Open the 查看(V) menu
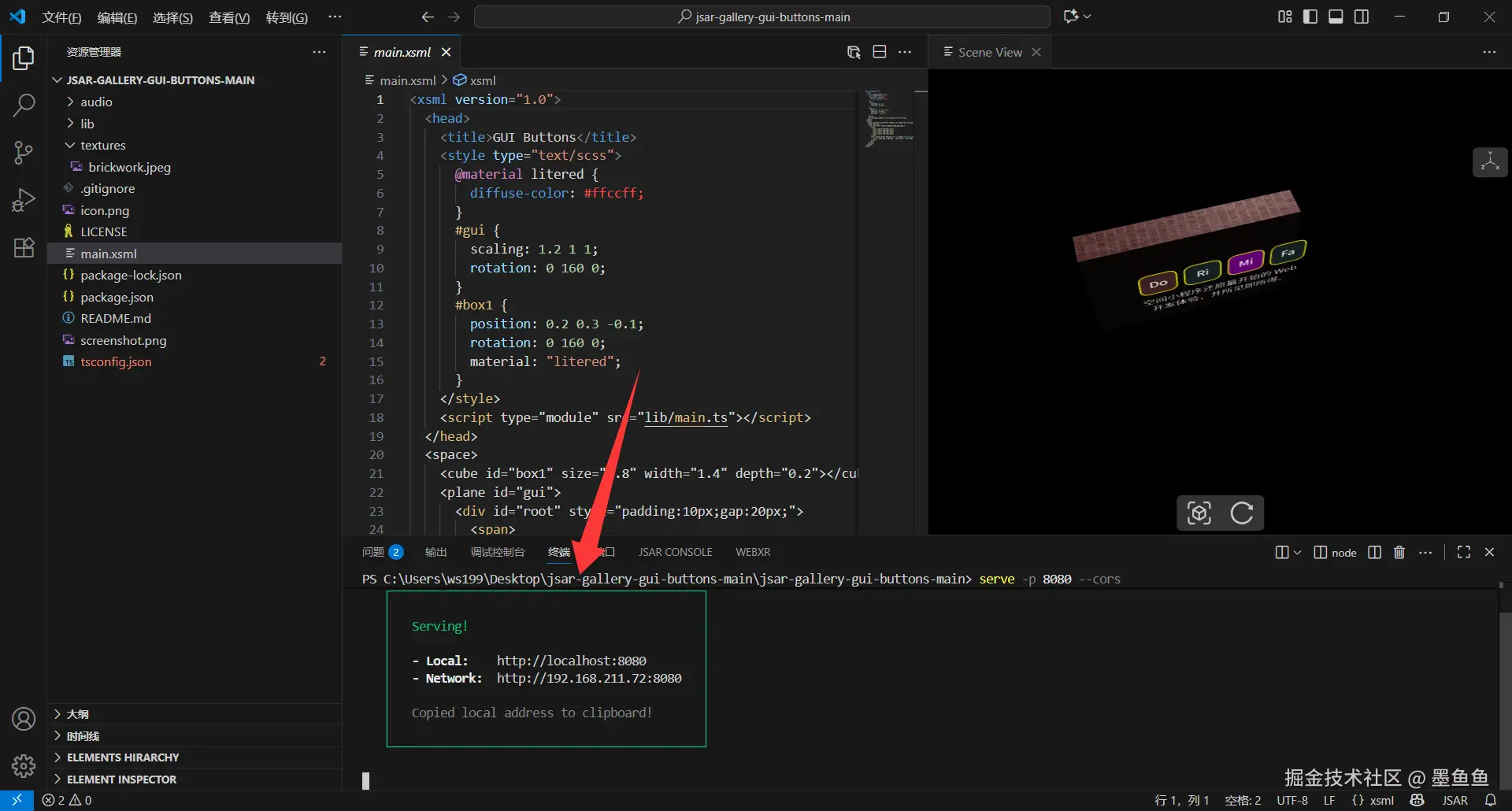The width and height of the screenshot is (1512, 811). (228, 17)
